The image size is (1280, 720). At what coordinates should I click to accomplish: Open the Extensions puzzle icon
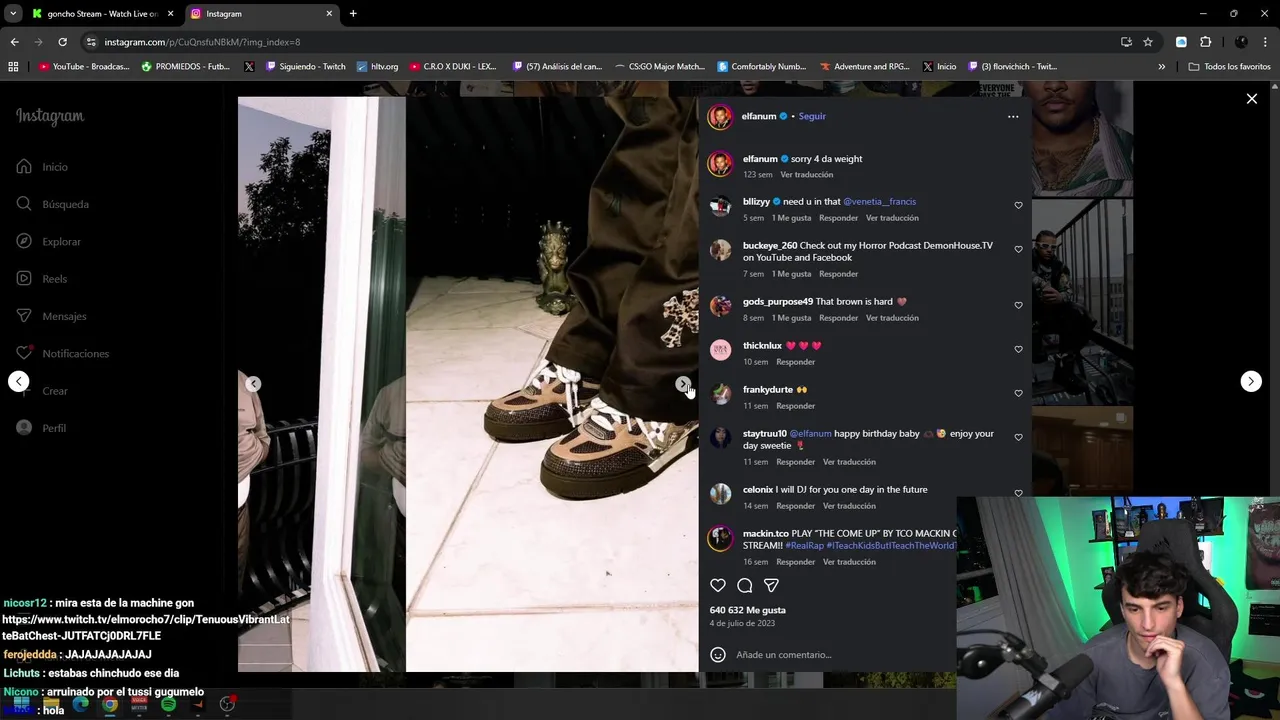point(1205,42)
